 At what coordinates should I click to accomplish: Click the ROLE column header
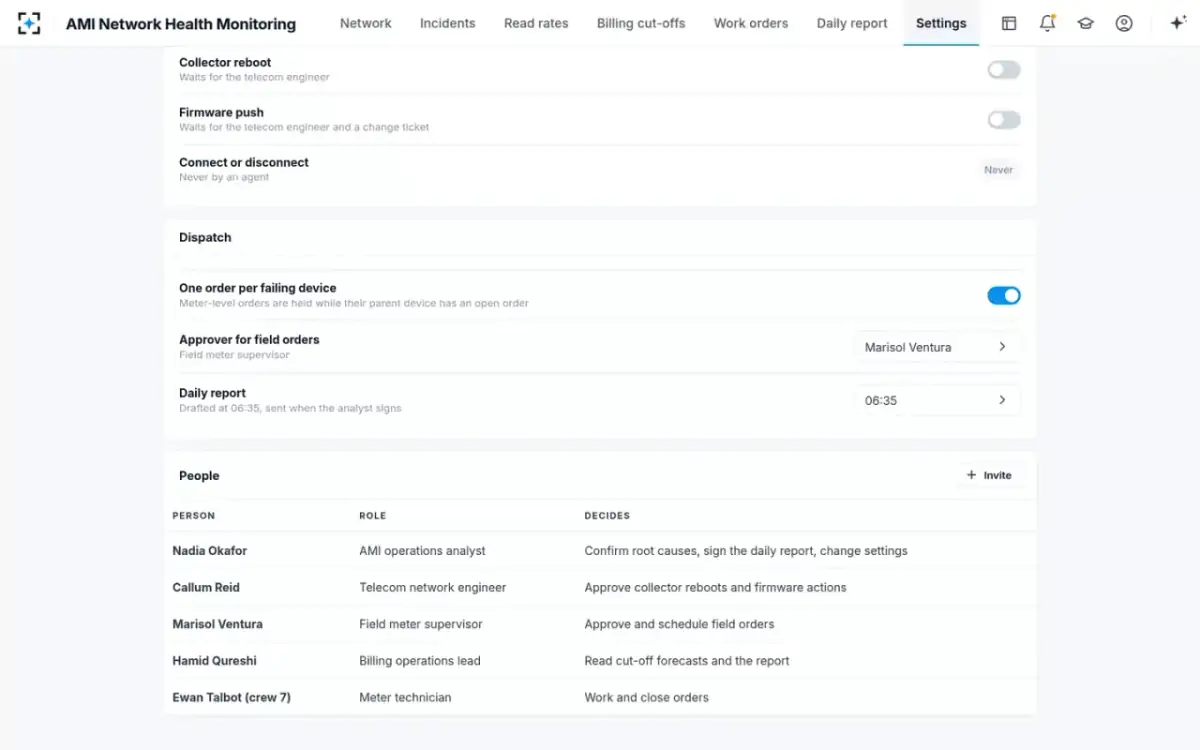point(372,516)
